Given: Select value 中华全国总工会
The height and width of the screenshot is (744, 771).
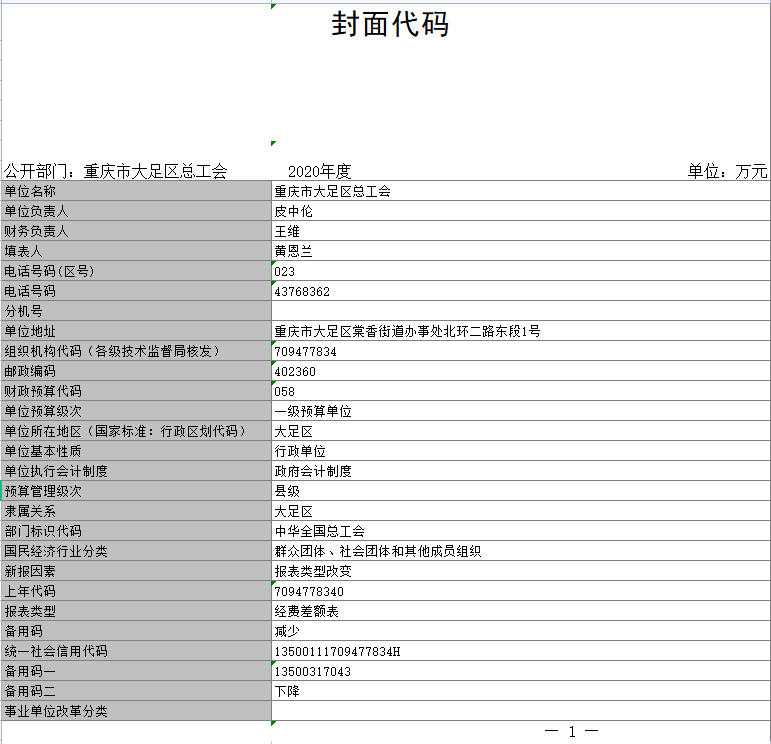Looking at the screenshot, I should [320, 532].
